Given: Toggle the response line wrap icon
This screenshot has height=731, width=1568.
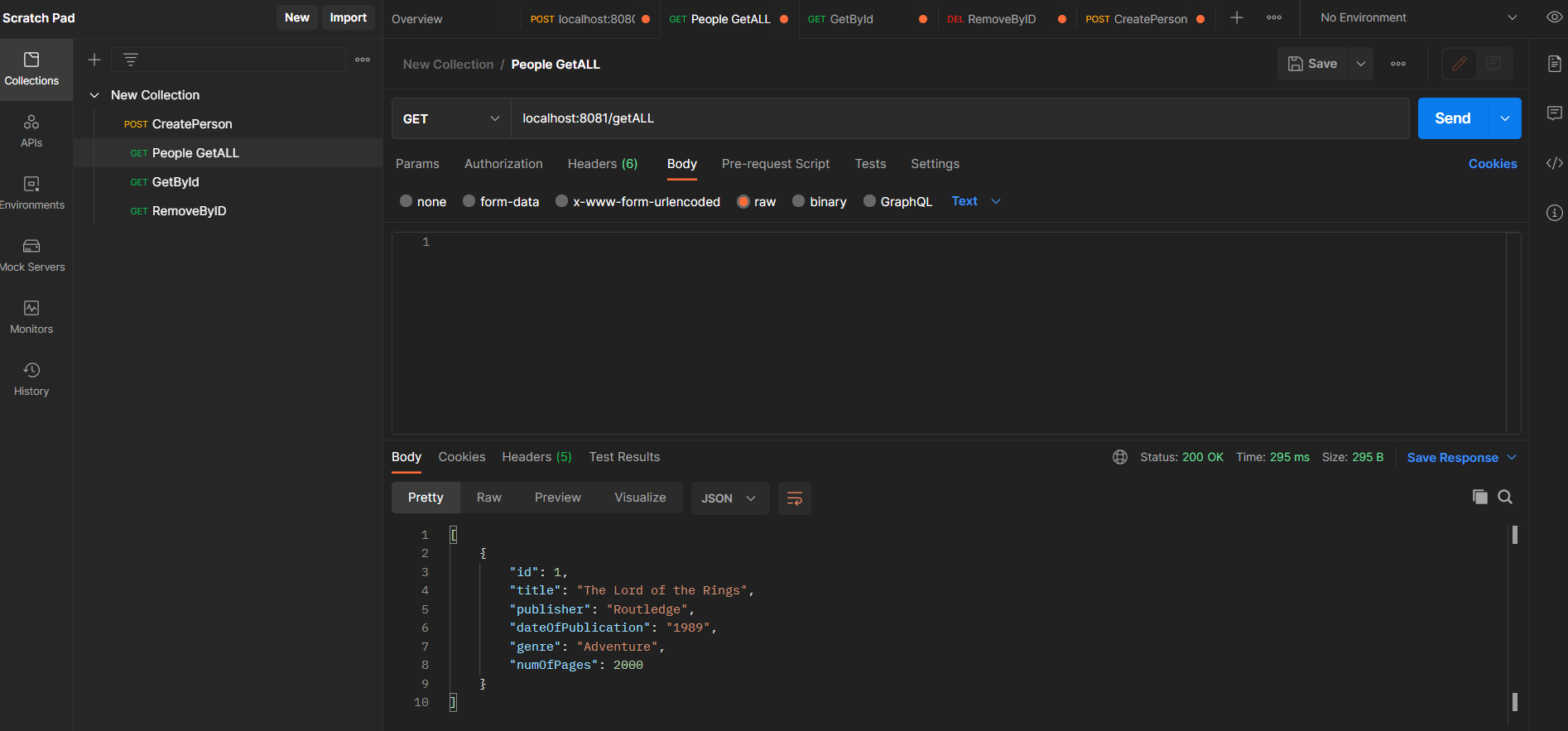Looking at the screenshot, I should 795,498.
